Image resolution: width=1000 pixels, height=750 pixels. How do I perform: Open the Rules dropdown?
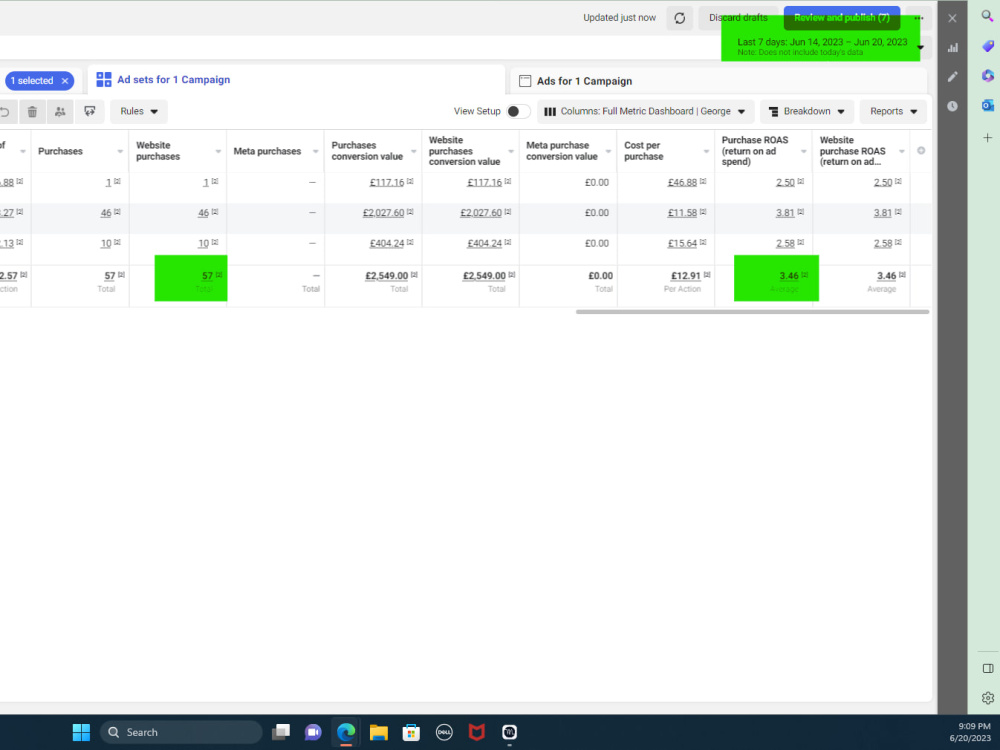138,112
